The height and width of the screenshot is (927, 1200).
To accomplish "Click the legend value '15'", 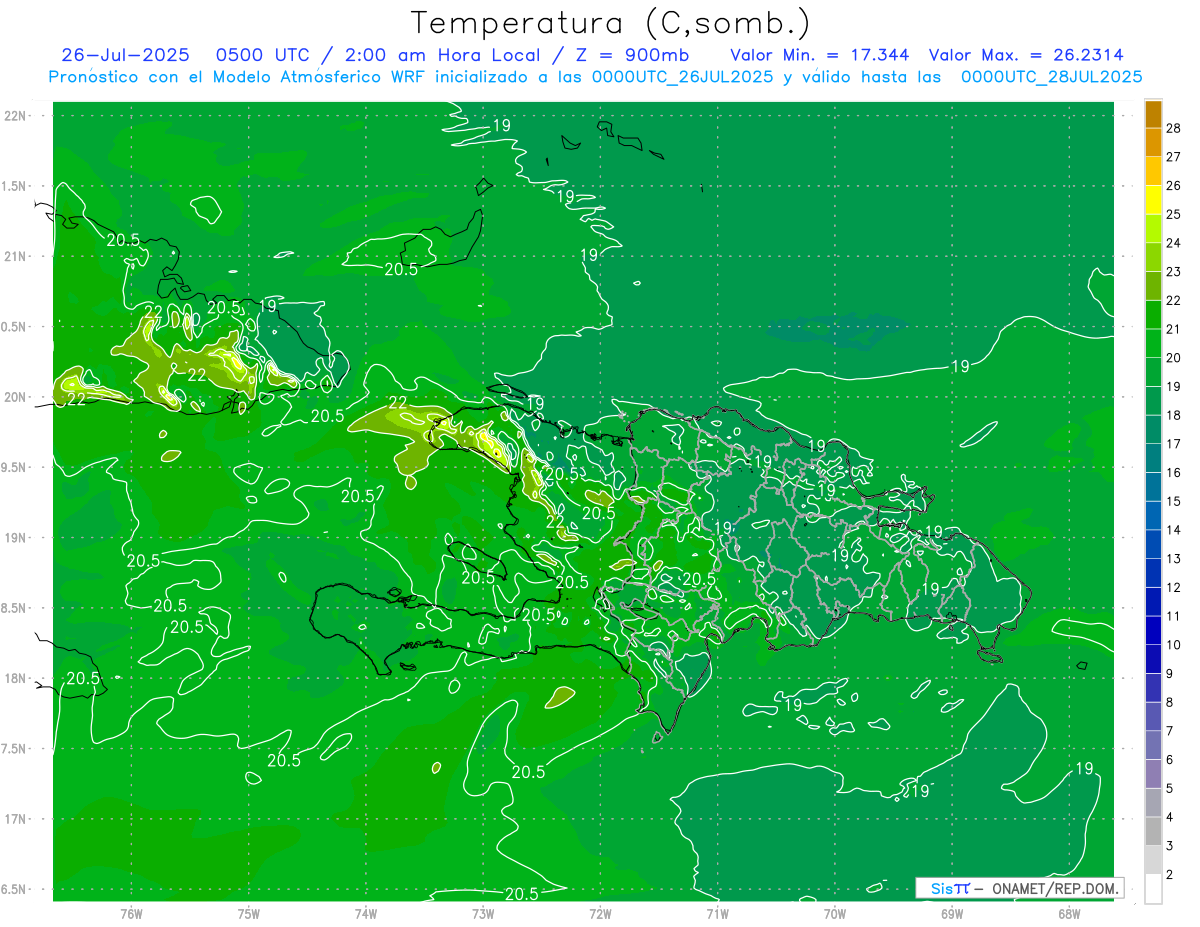I will 1174,501.
